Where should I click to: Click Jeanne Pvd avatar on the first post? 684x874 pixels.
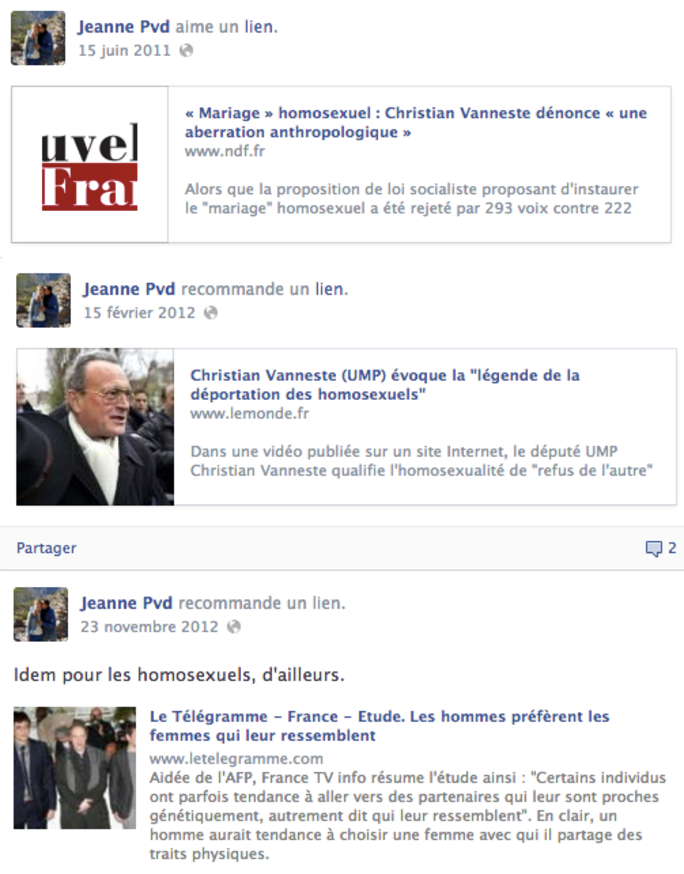pos(38,38)
